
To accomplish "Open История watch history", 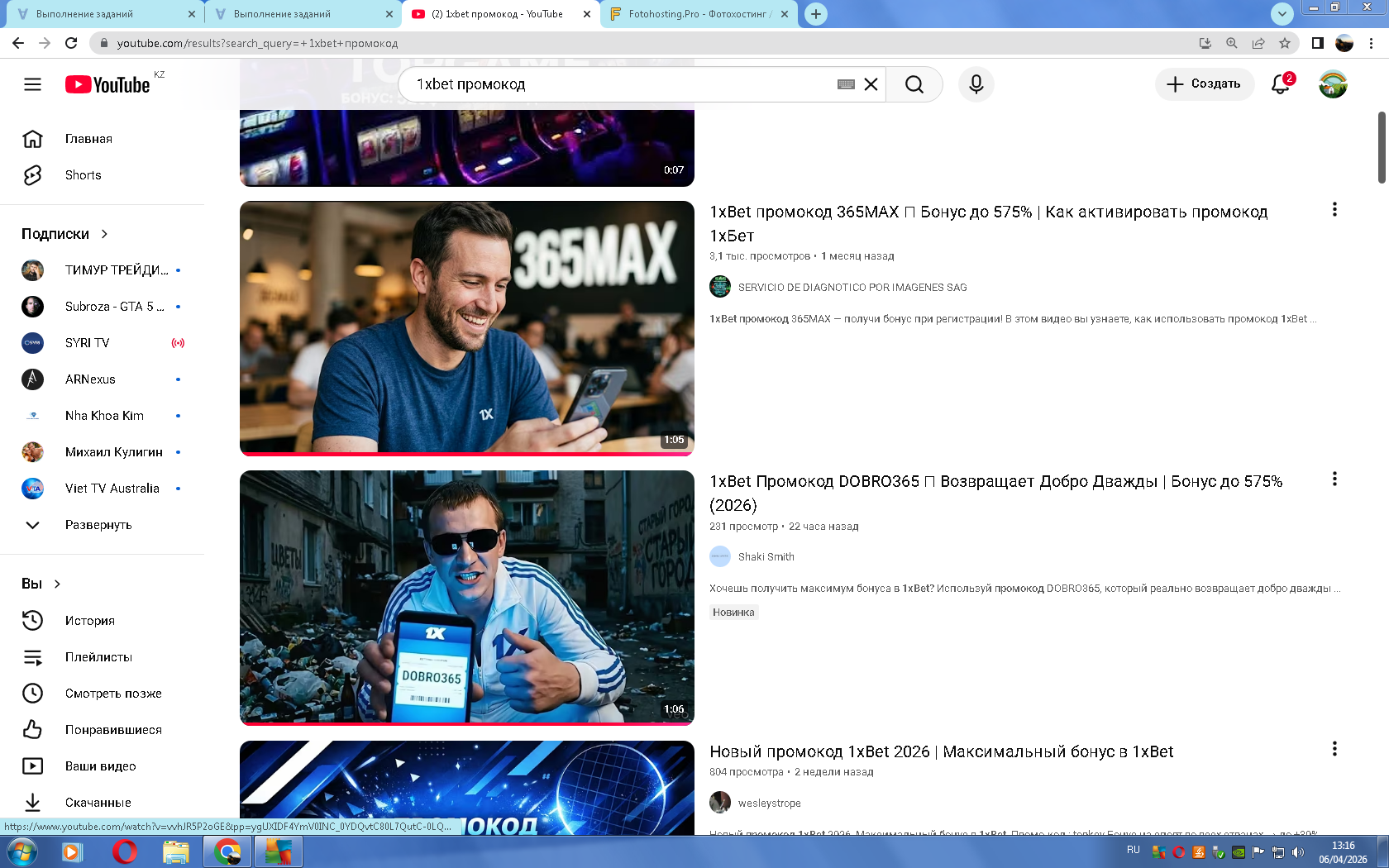I will 102,621.
